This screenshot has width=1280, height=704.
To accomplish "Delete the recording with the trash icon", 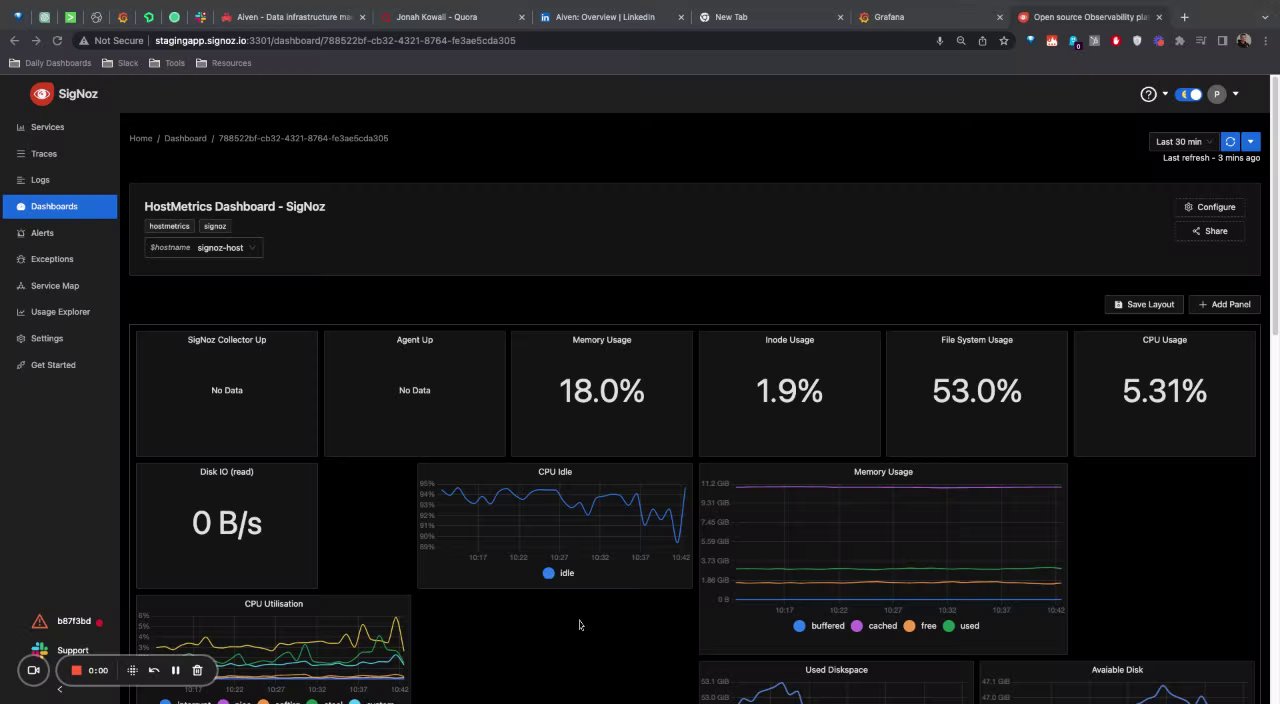I will click(197, 670).
